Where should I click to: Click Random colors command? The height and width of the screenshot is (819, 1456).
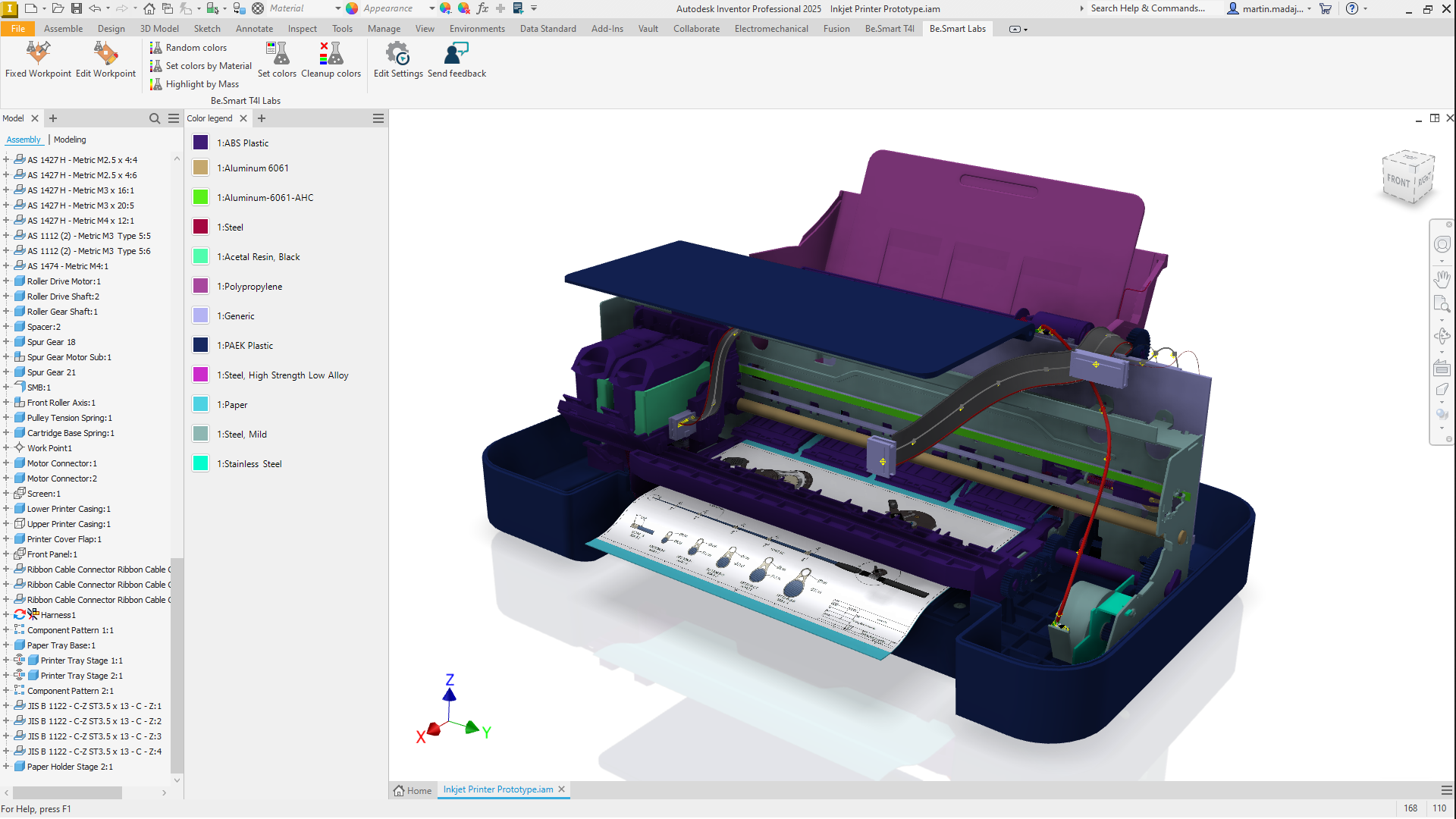point(196,48)
